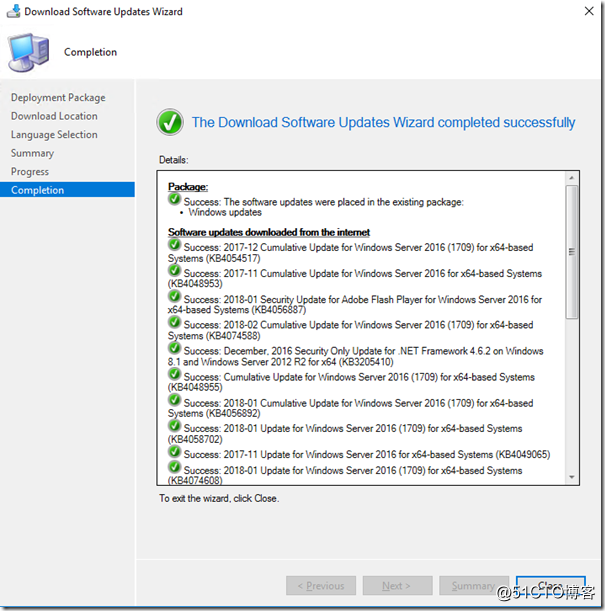
Task: Click the success icon for KB4056892 update
Action: [174, 399]
